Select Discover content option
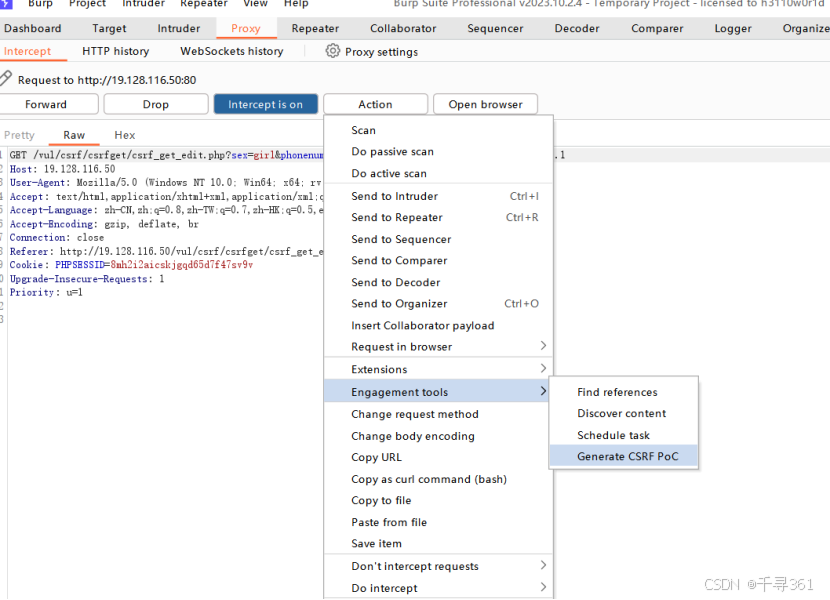The height and width of the screenshot is (600, 830). pos(624,413)
